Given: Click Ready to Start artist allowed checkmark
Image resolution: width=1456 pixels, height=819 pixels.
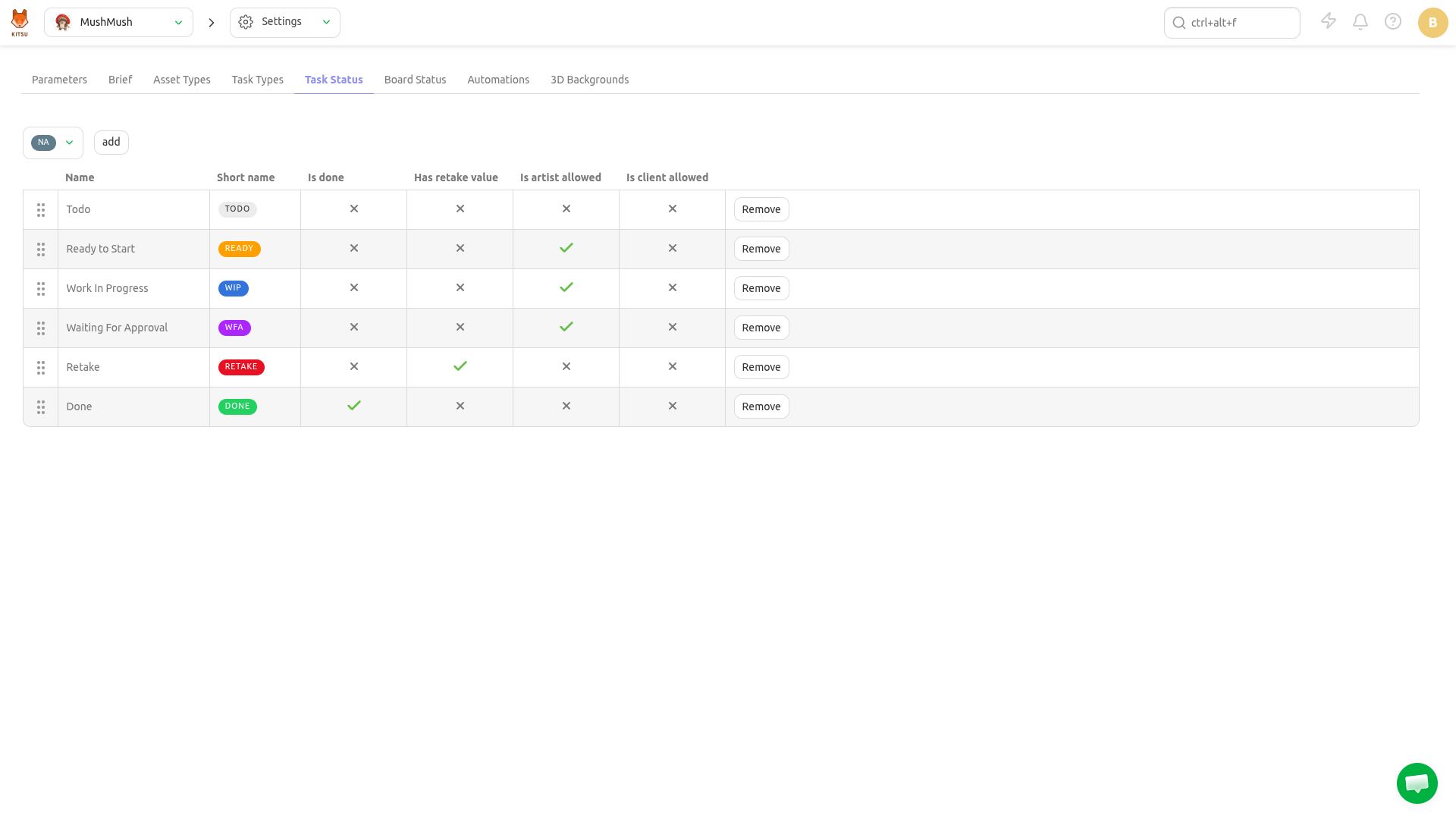Looking at the screenshot, I should pyautogui.click(x=566, y=248).
